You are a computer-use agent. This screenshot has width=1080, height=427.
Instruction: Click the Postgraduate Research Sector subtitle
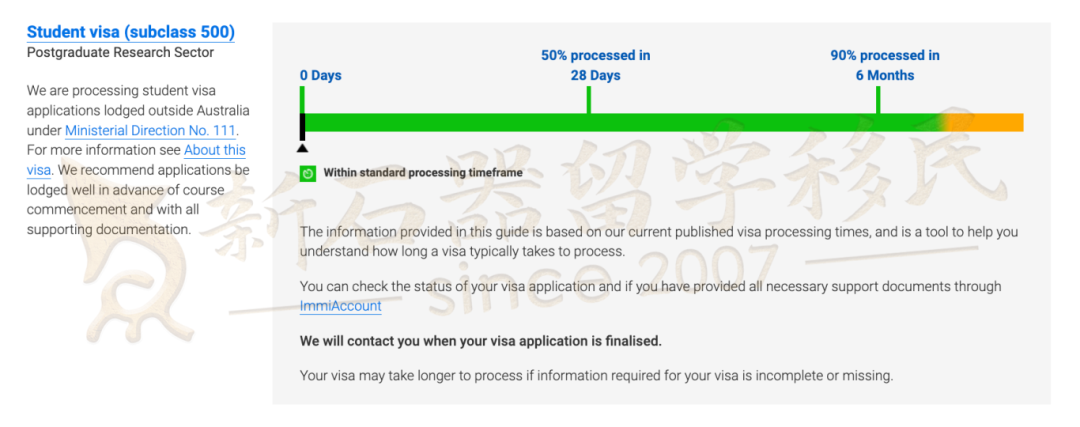coord(121,52)
